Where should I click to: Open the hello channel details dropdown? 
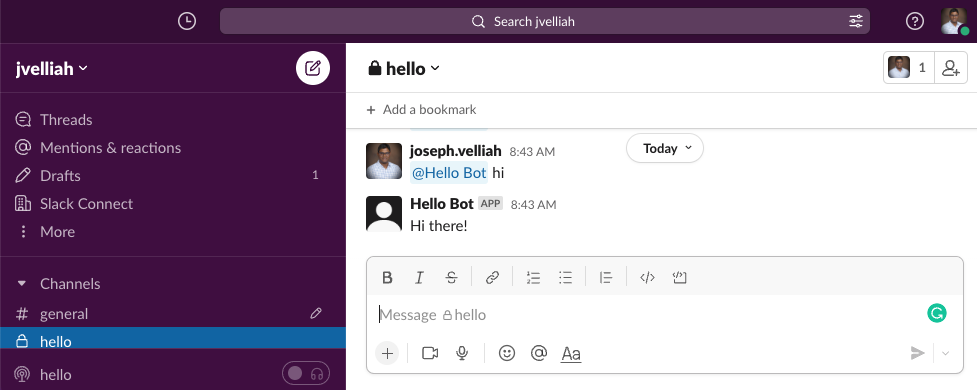(404, 68)
